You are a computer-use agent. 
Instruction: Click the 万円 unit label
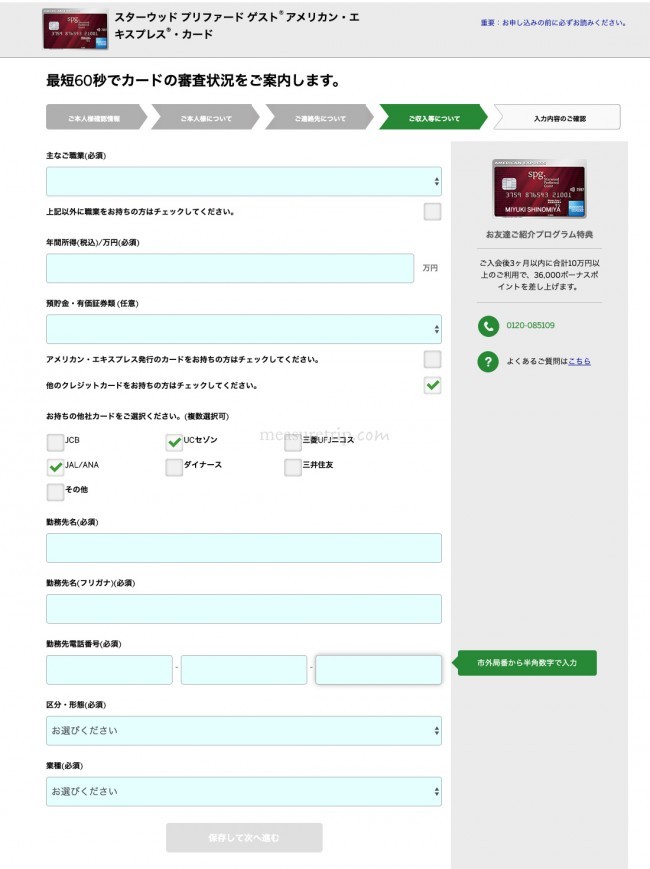coord(430,268)
